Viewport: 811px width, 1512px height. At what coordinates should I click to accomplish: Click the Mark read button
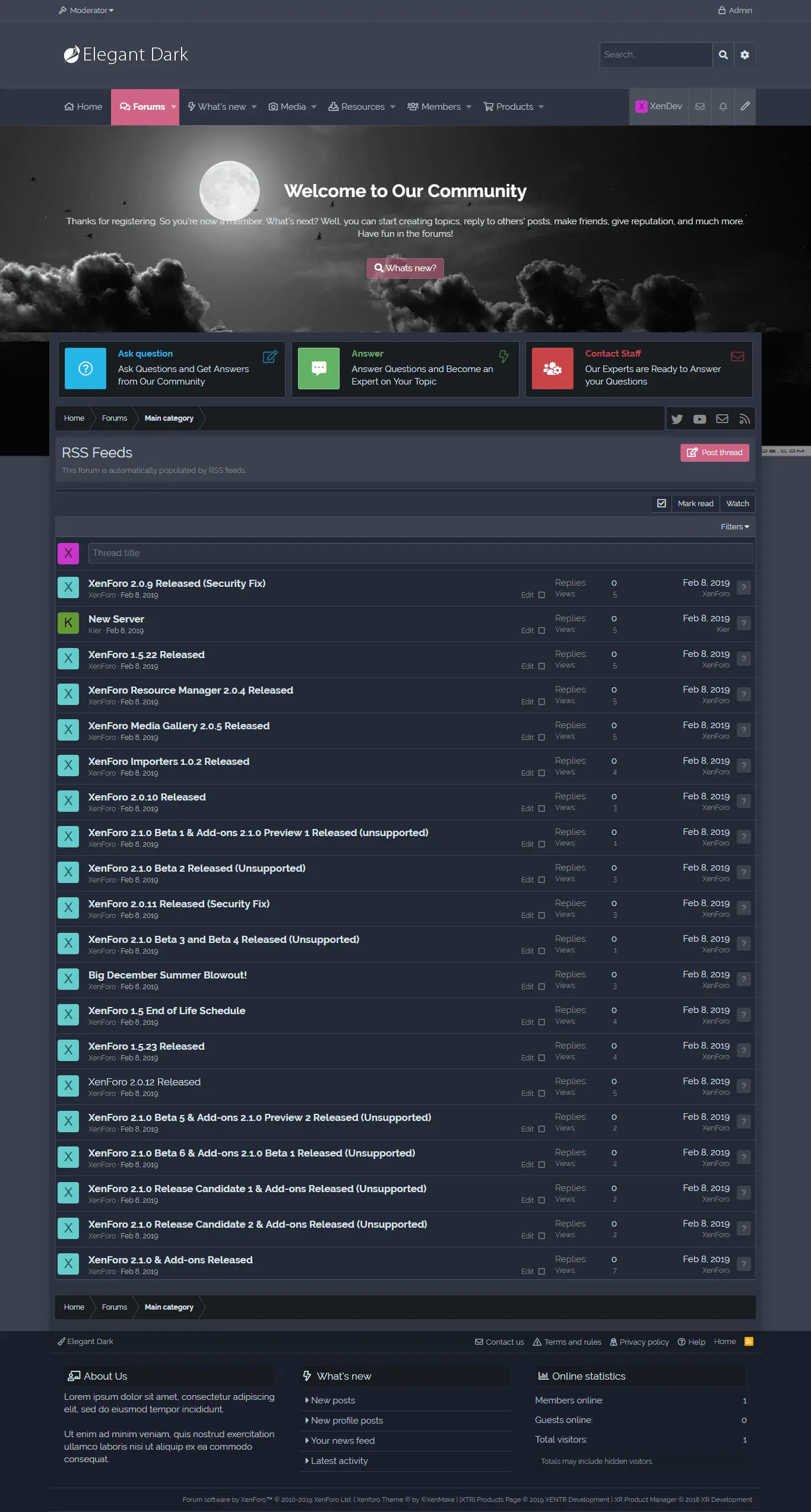pyautogui.click(x=696, y=504)
